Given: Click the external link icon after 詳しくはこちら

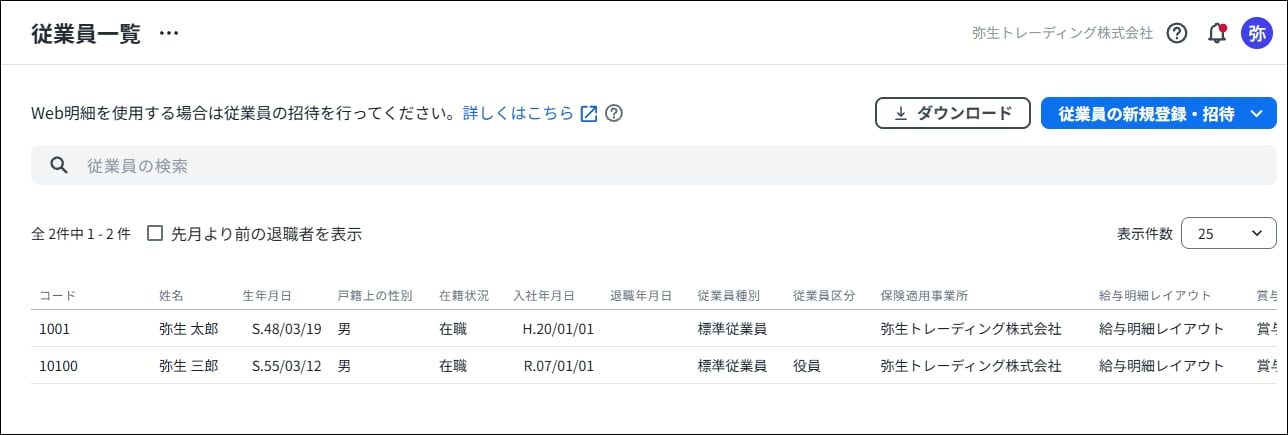Looking at the screenshot, I should [589, 113].
